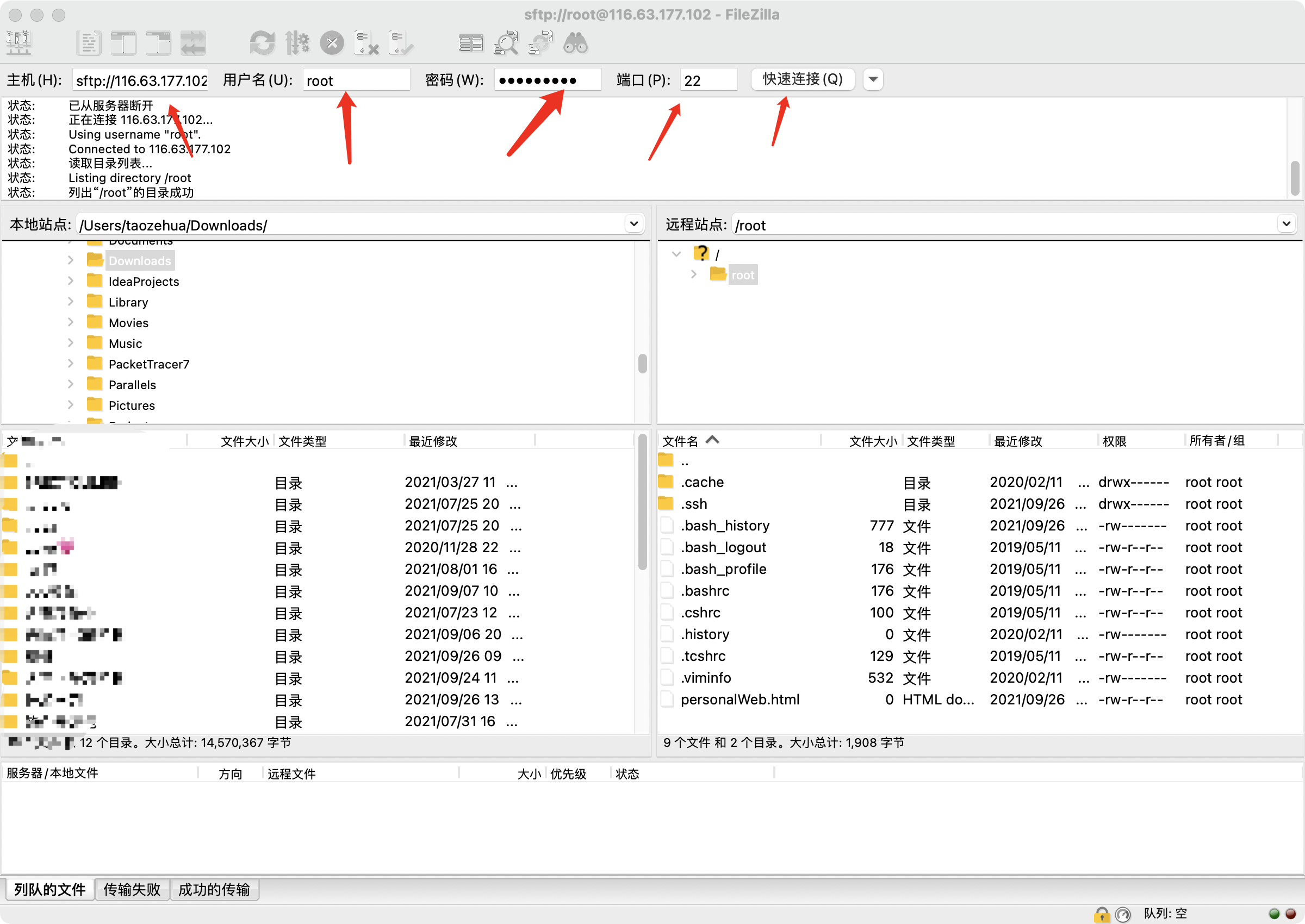Open the local site path dropdown
This screenshot has height=924, width=1305.
pyautogui.click(x=634, y=224)
